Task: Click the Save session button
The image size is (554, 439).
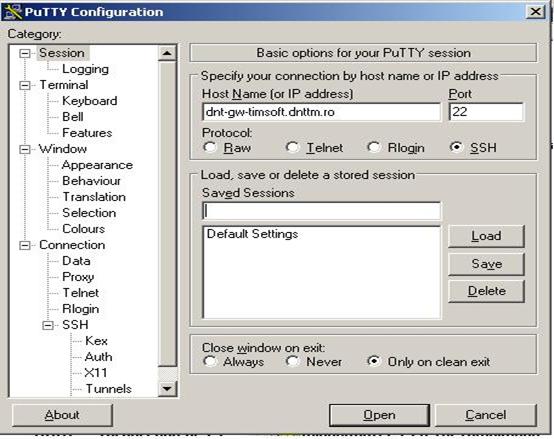Action: [486, 264]
